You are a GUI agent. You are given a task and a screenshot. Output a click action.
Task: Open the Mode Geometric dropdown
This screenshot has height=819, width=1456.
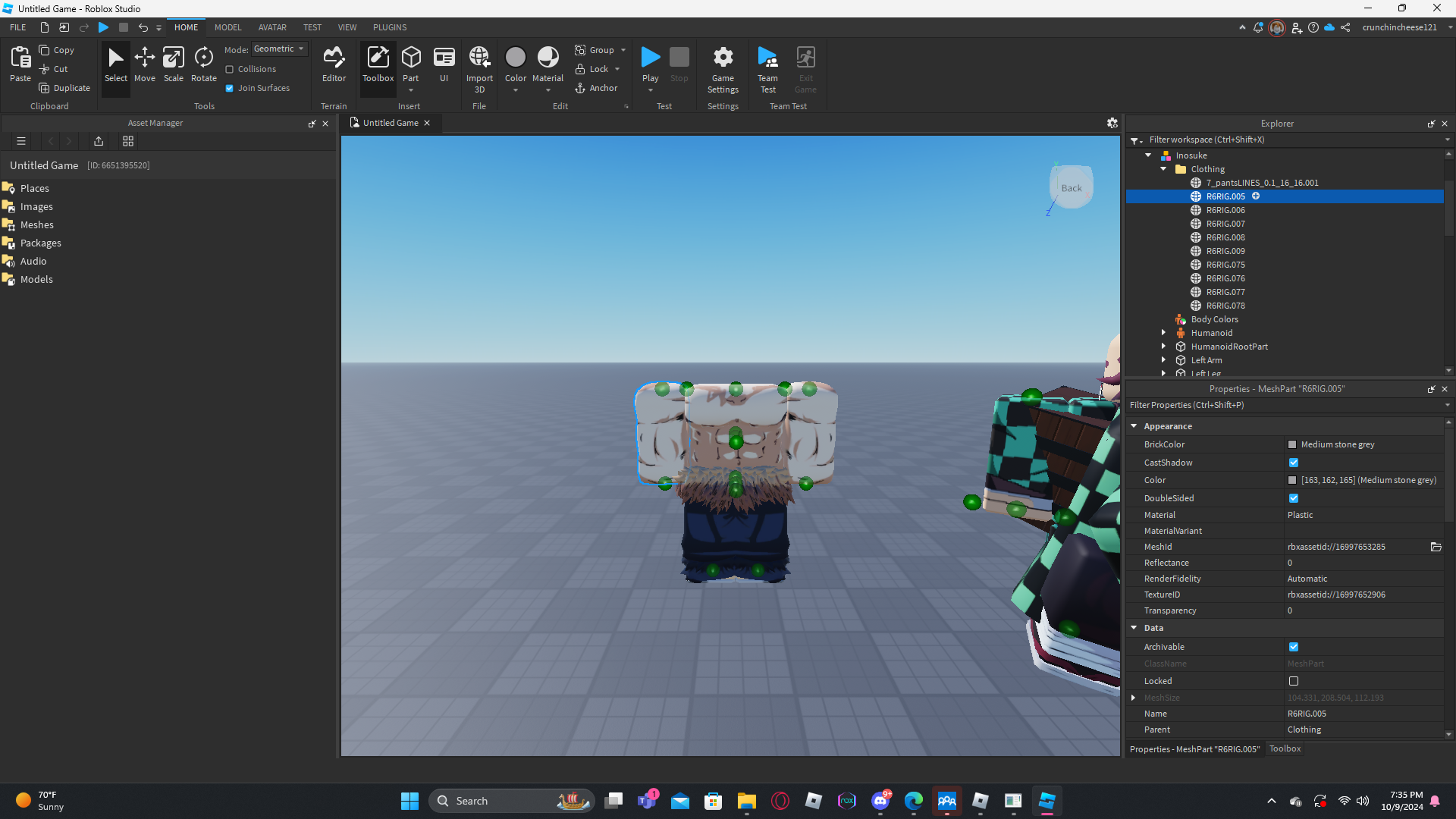[x=279, y=49]
